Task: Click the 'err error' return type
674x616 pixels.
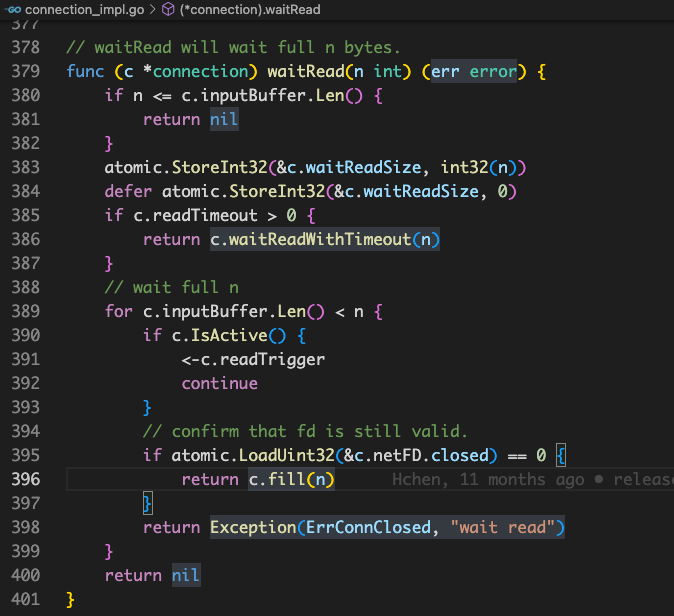Action: pos(474,71)
